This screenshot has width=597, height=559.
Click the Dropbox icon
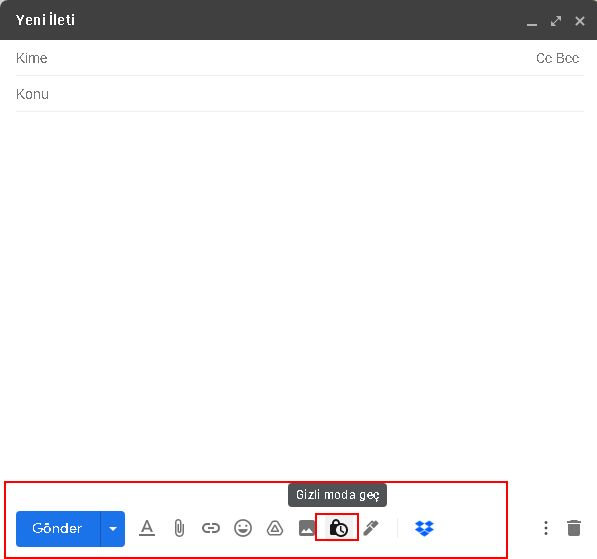tap(424, 528)
